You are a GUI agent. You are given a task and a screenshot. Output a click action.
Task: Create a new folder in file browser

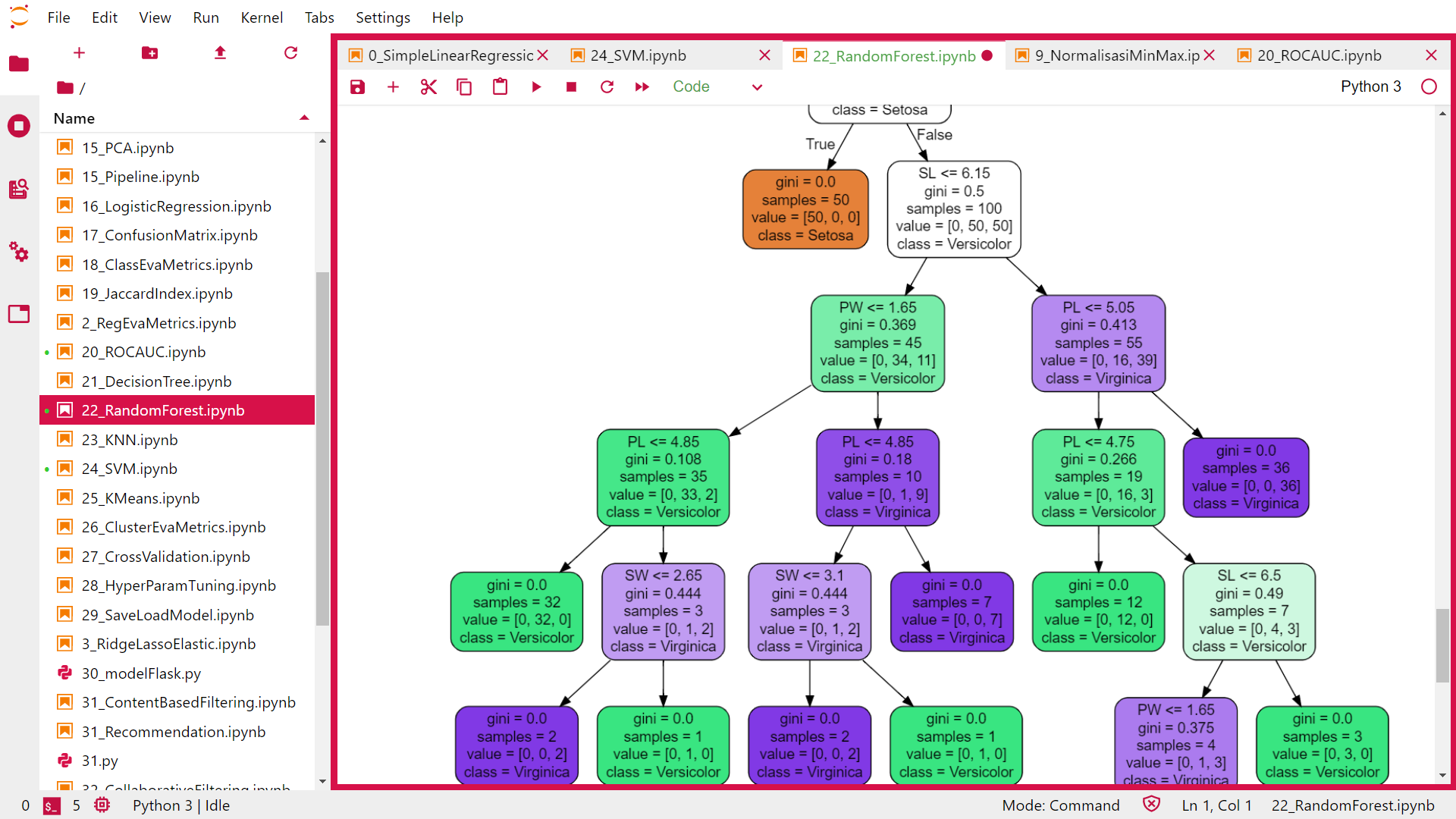point(149,53)
